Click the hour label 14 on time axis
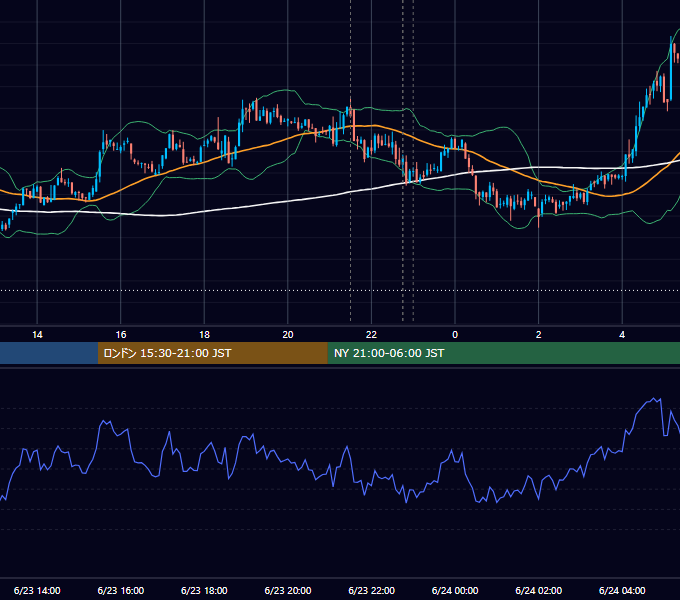 tap(37, 335)
